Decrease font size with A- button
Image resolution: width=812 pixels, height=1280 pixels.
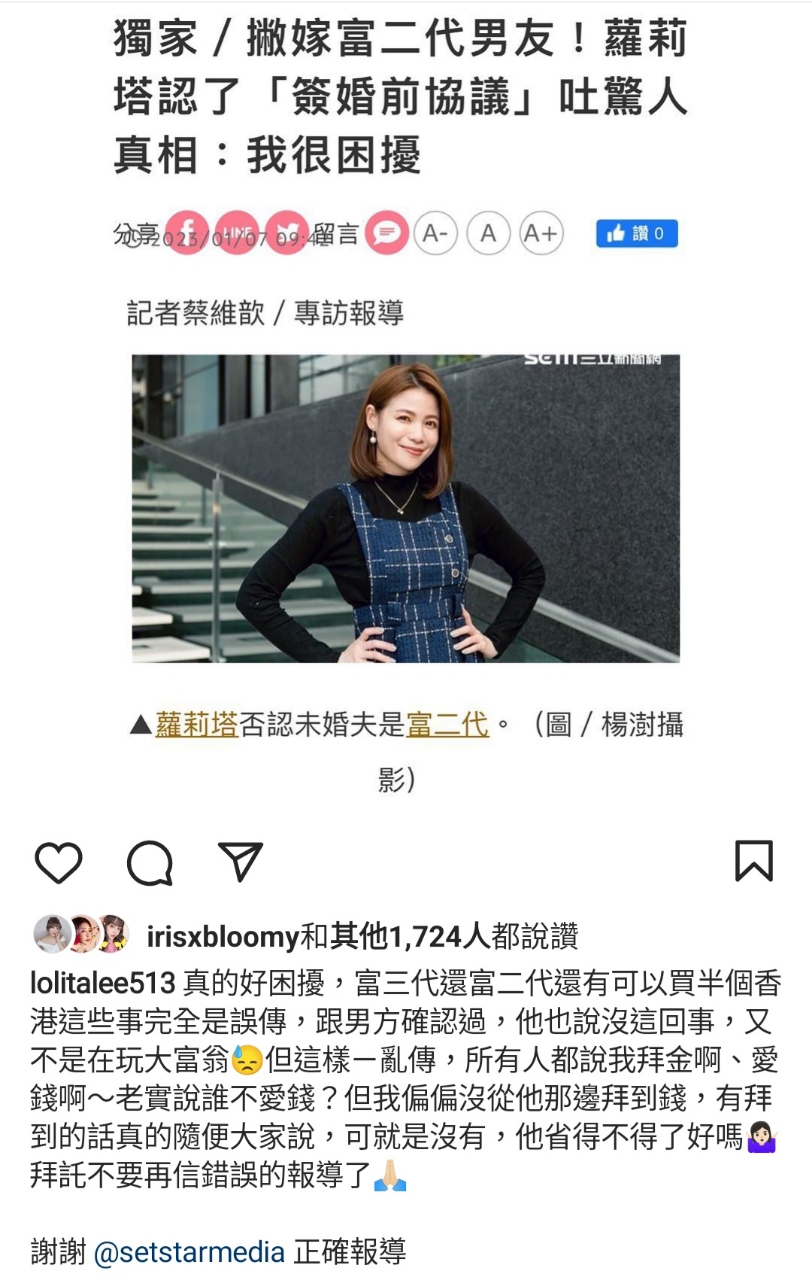(x=435, y=233)
